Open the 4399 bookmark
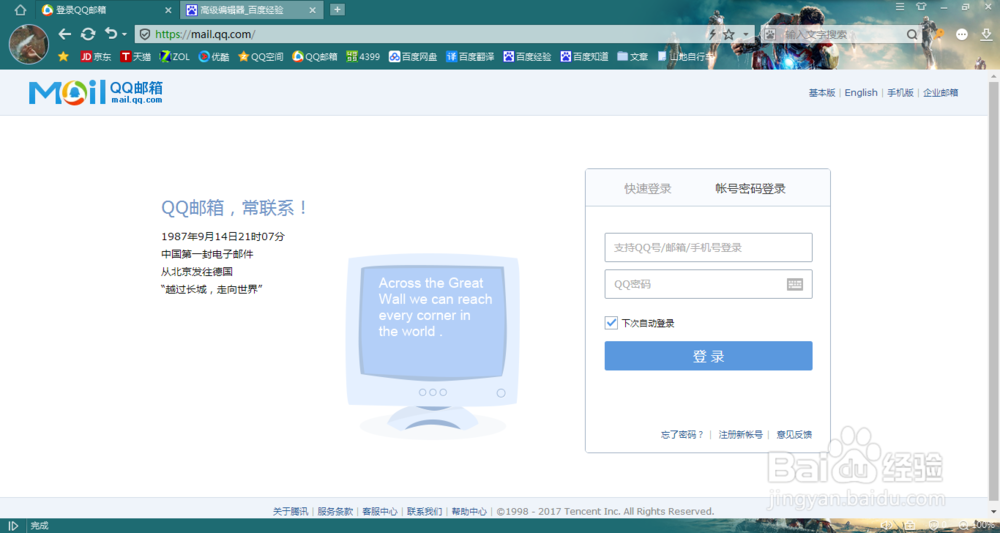1000x533 pixels. 363,57
